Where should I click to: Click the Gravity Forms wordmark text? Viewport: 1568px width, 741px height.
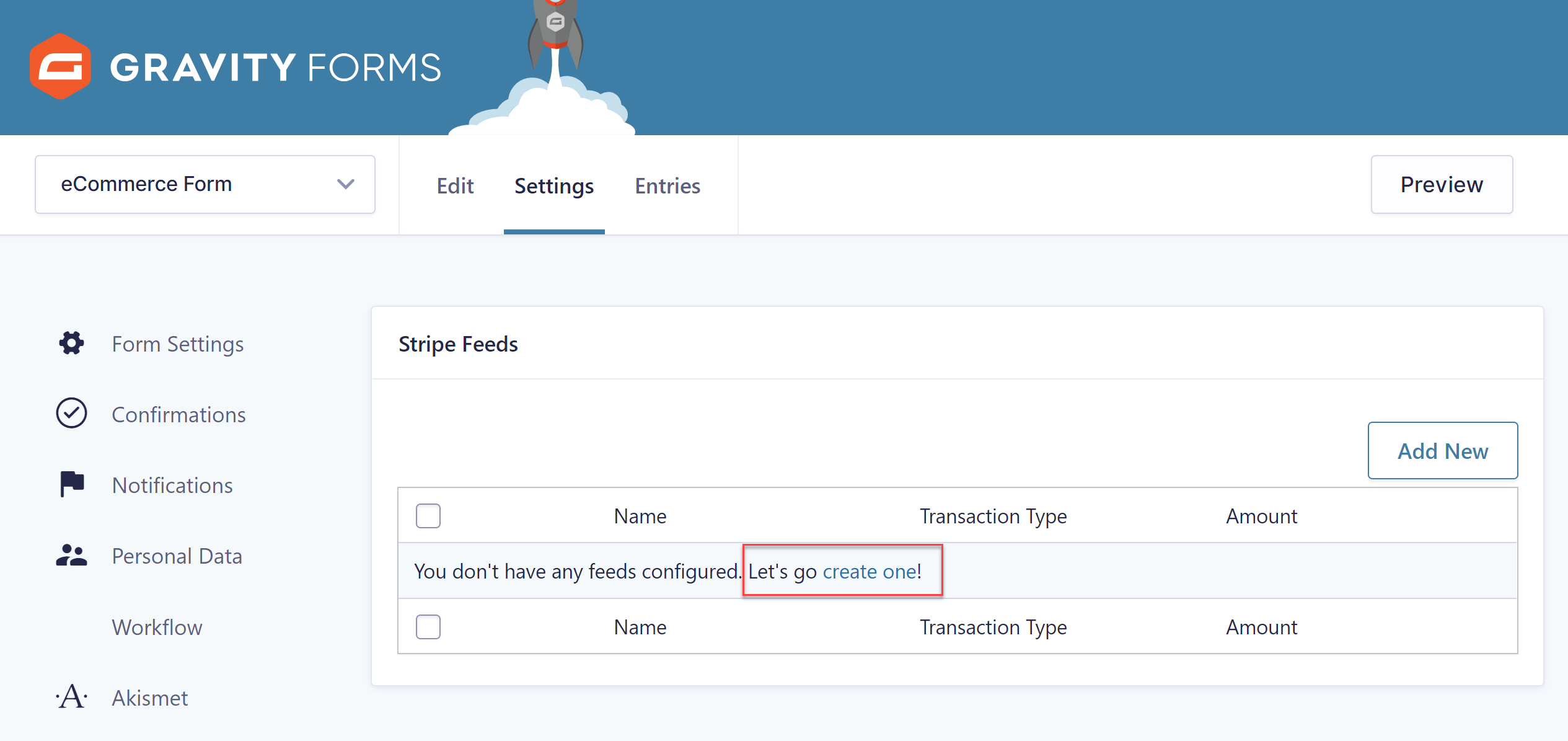pos(276,67)
